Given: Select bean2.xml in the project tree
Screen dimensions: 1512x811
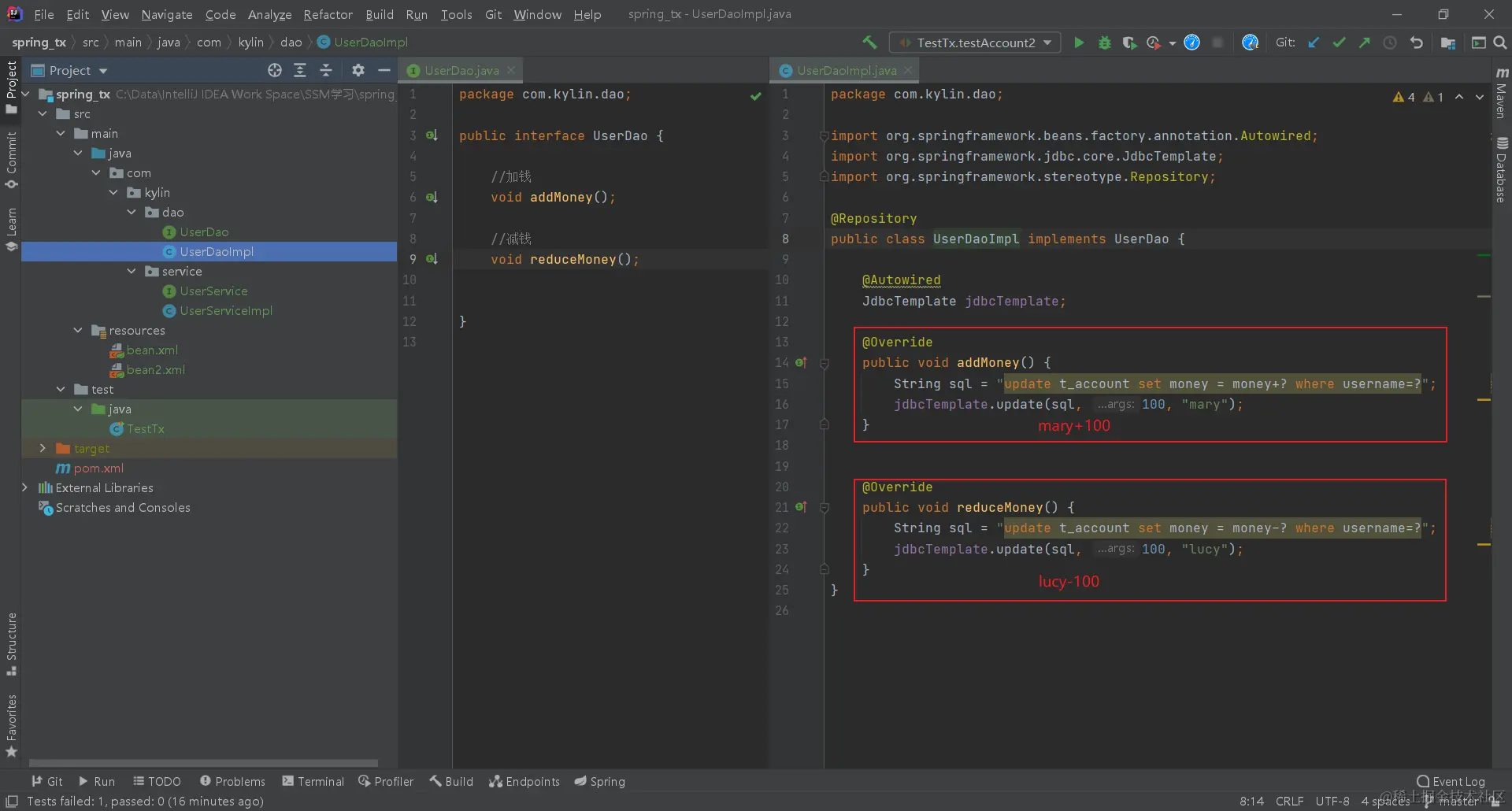Looking at the screenshot, I should point(155,369).
